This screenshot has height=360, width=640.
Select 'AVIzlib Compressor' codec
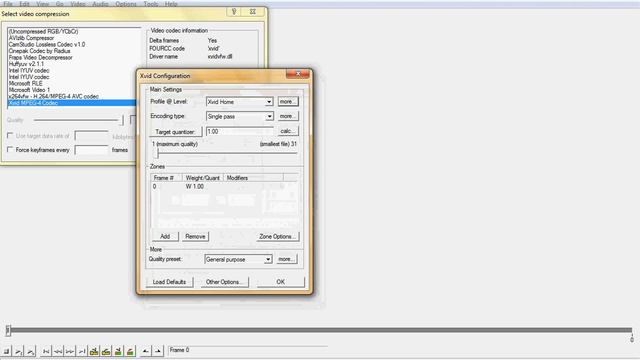[31, 38]
